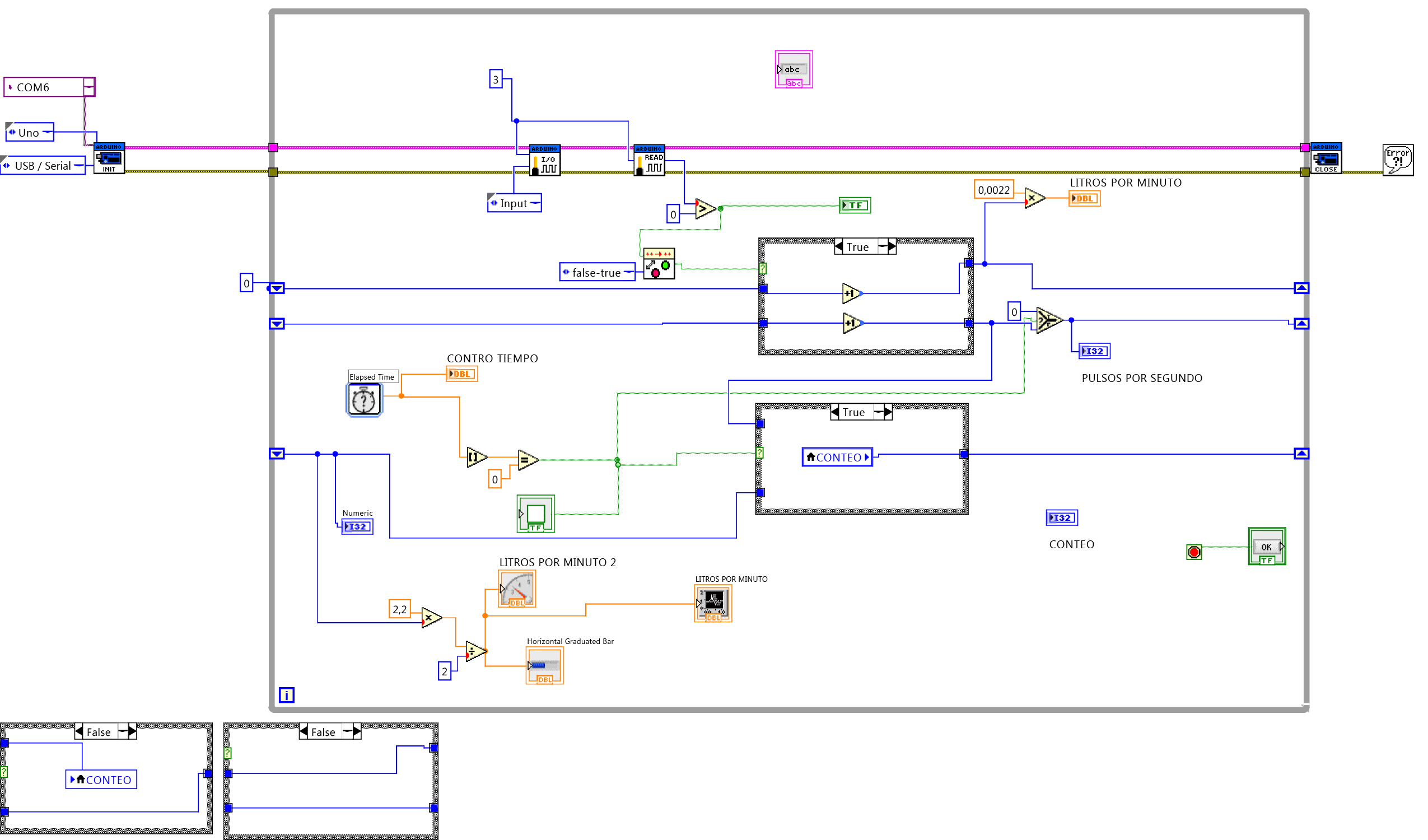The height and width of the screenshot is (840, 1428).
Task: Click the multiply node fed by 2,2
Action: coord(432,618)
